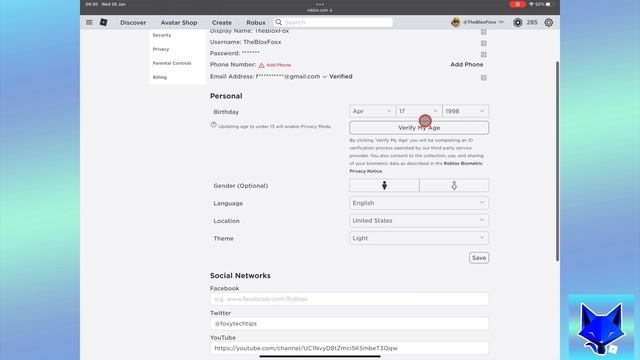Click the Username: TheBloxFoxx text
Screen dimensions: 640x360
[245, 42]
